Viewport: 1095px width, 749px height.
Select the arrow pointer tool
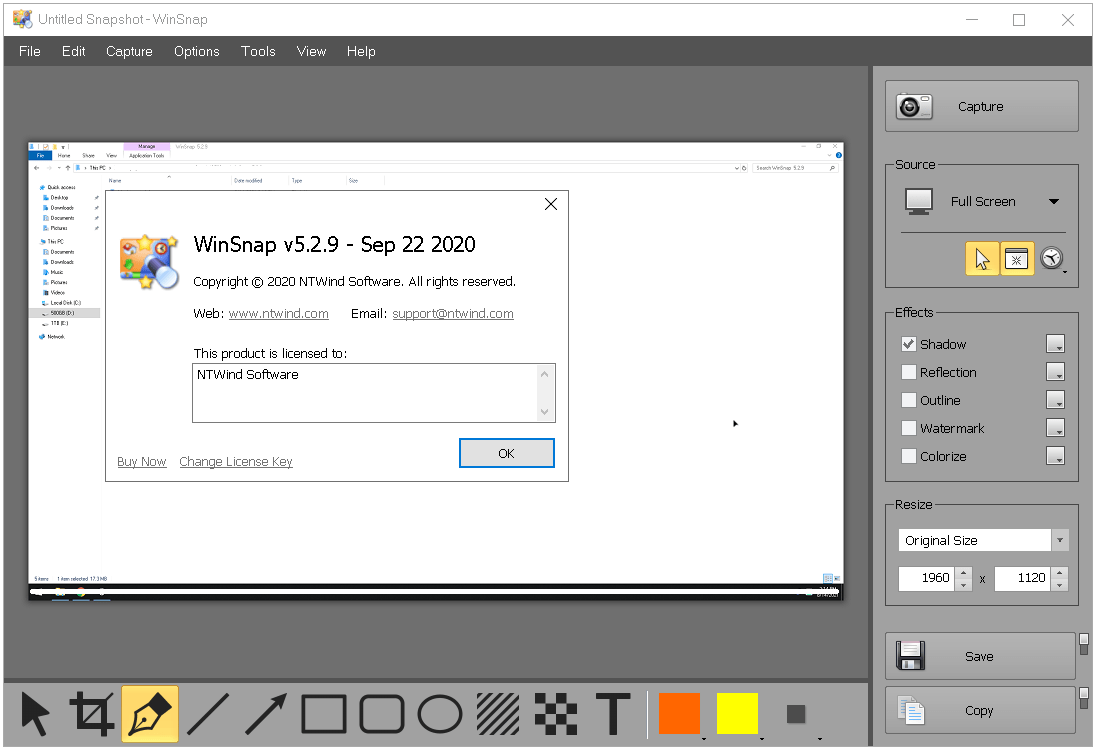click(34, 713)
